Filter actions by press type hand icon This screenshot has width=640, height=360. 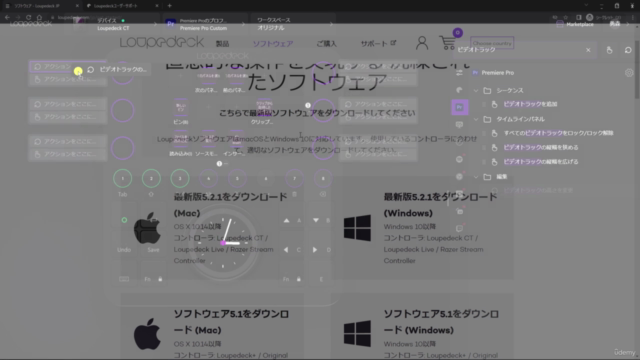coord(609,50)
